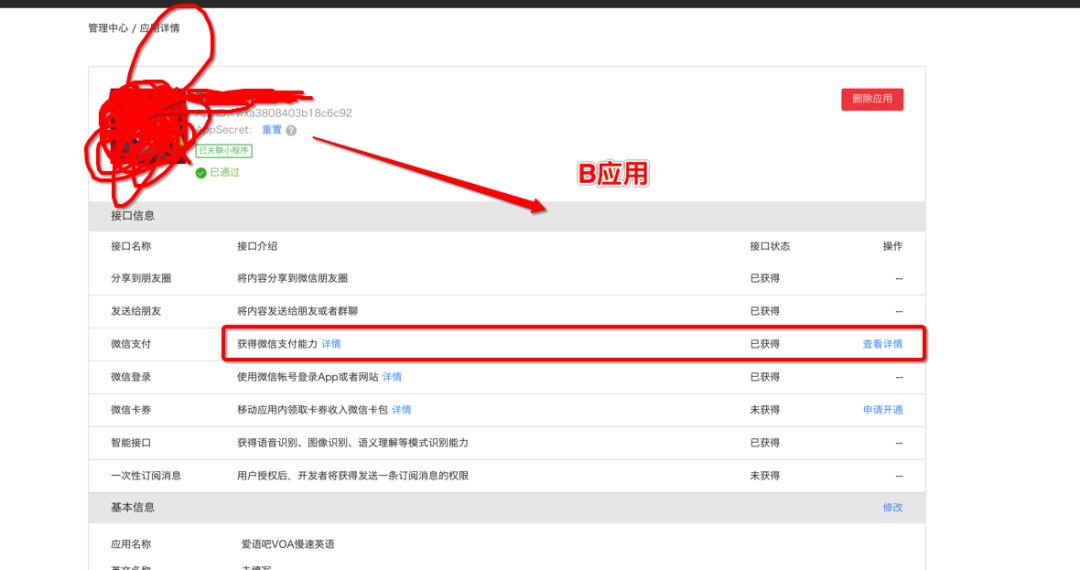The height and width of the screenshot is (570, 1080).
Task: Select the 分享到朋友圈 interface name
Action: pos(141,278)
